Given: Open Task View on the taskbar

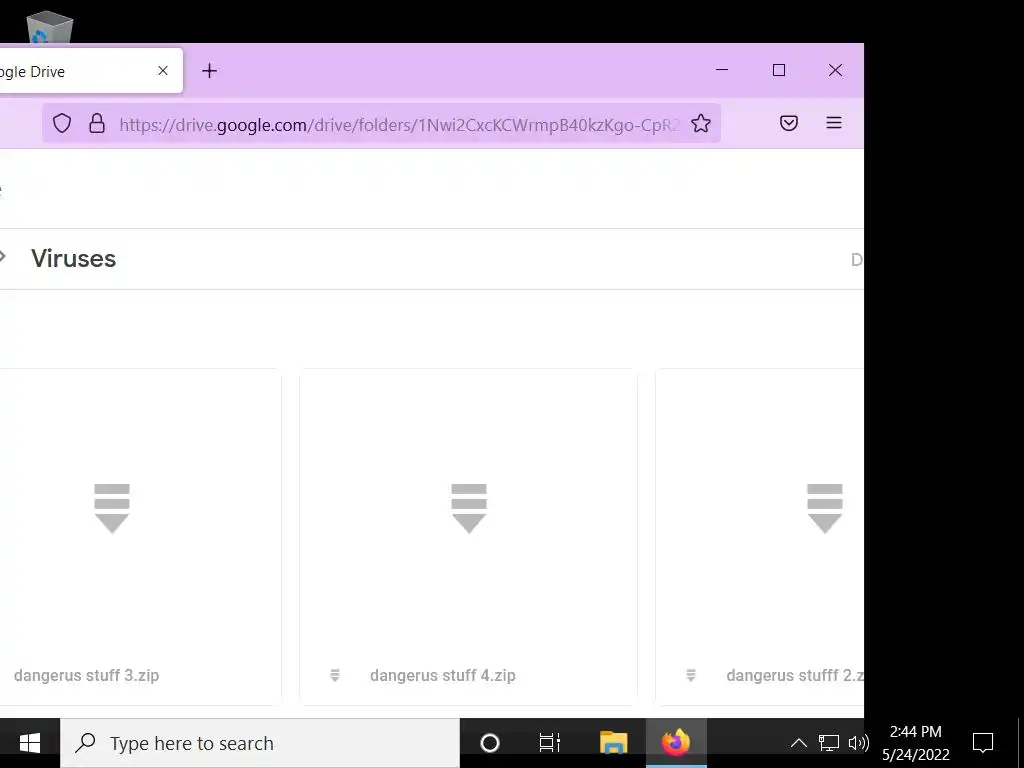Looking at the screenshot, I should (x=550, y=743).
